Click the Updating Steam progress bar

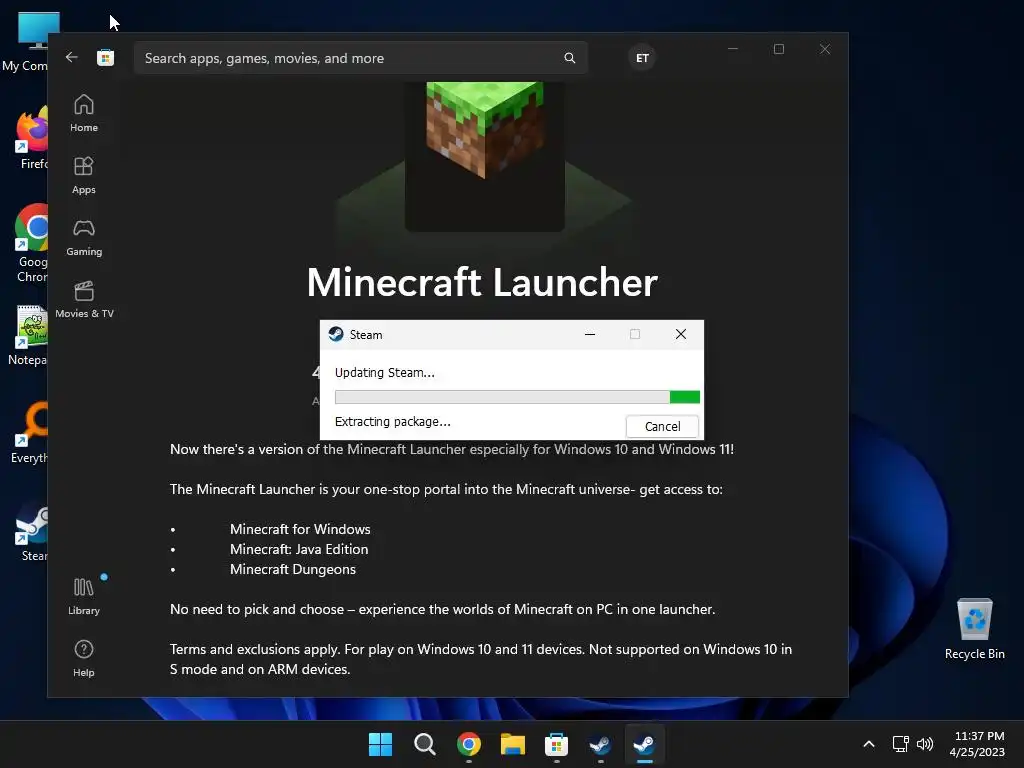click(517, 397)
